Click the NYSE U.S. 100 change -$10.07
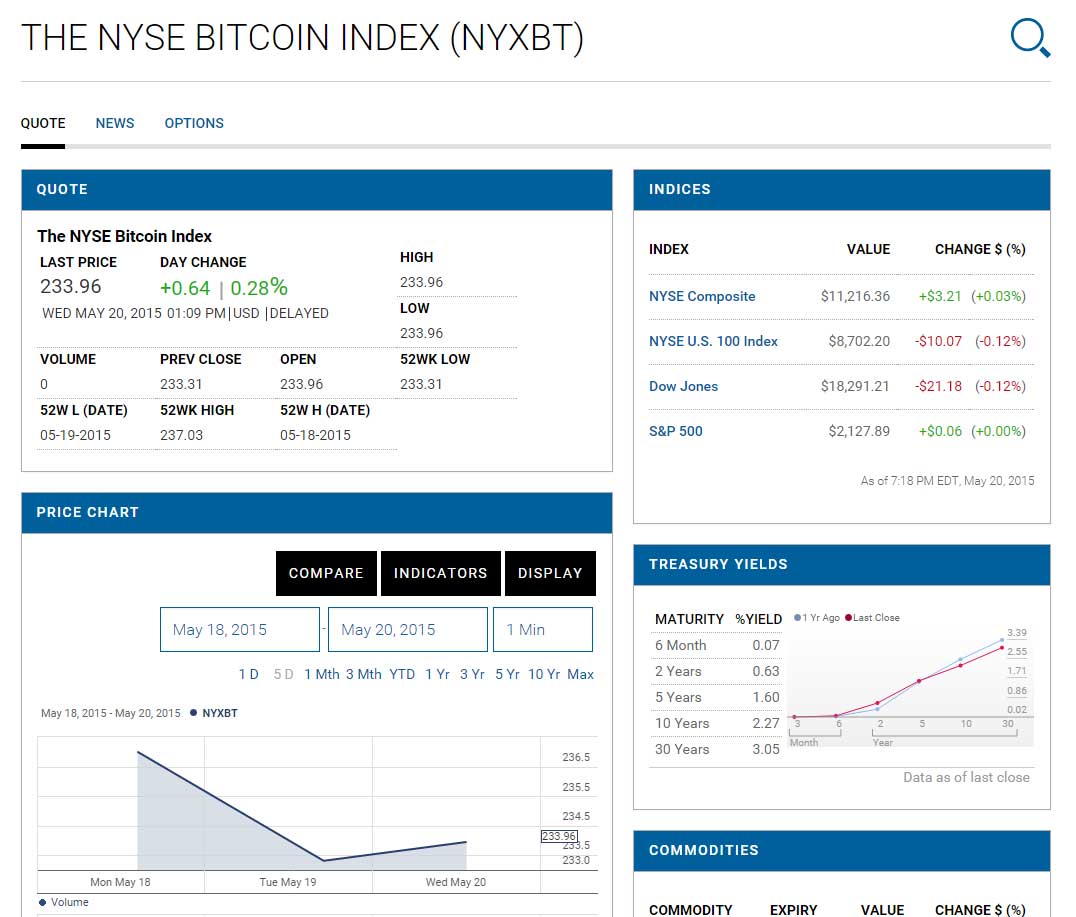1076x917 pixels. [938, 341]
